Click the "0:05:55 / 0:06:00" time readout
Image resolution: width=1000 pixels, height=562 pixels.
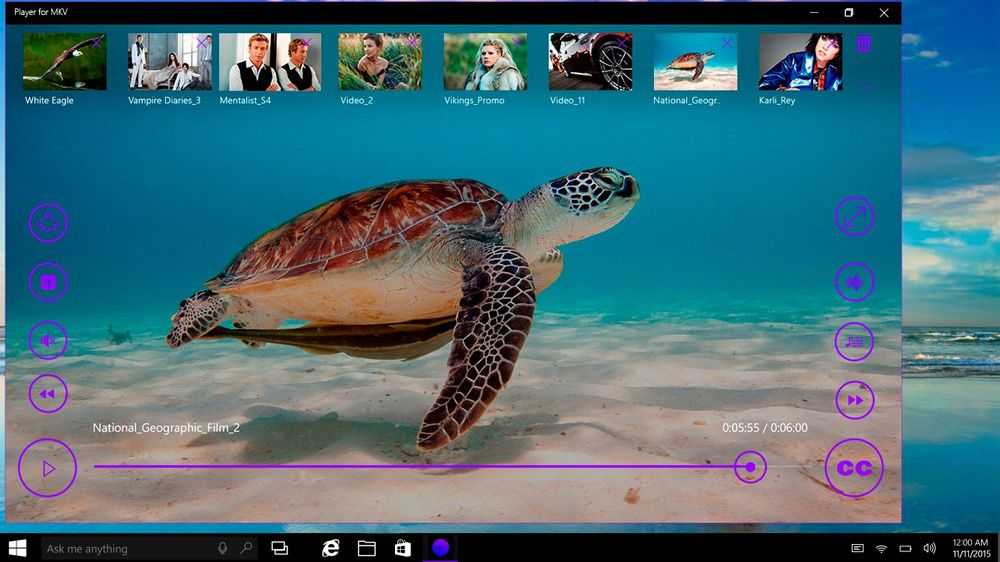[x=765, y=428]
